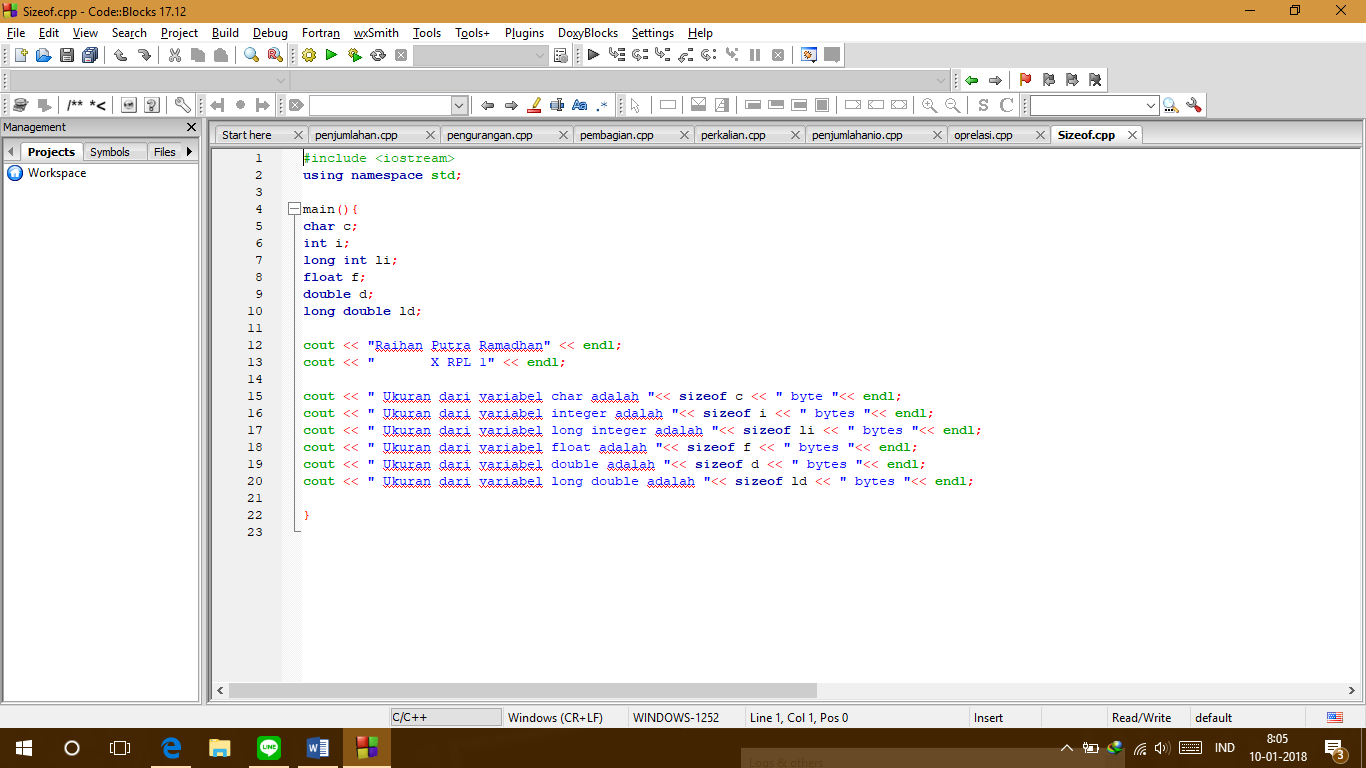The image size is (1366, 768).
Task: Run the program with the green play icon
Action: (330, 54)
